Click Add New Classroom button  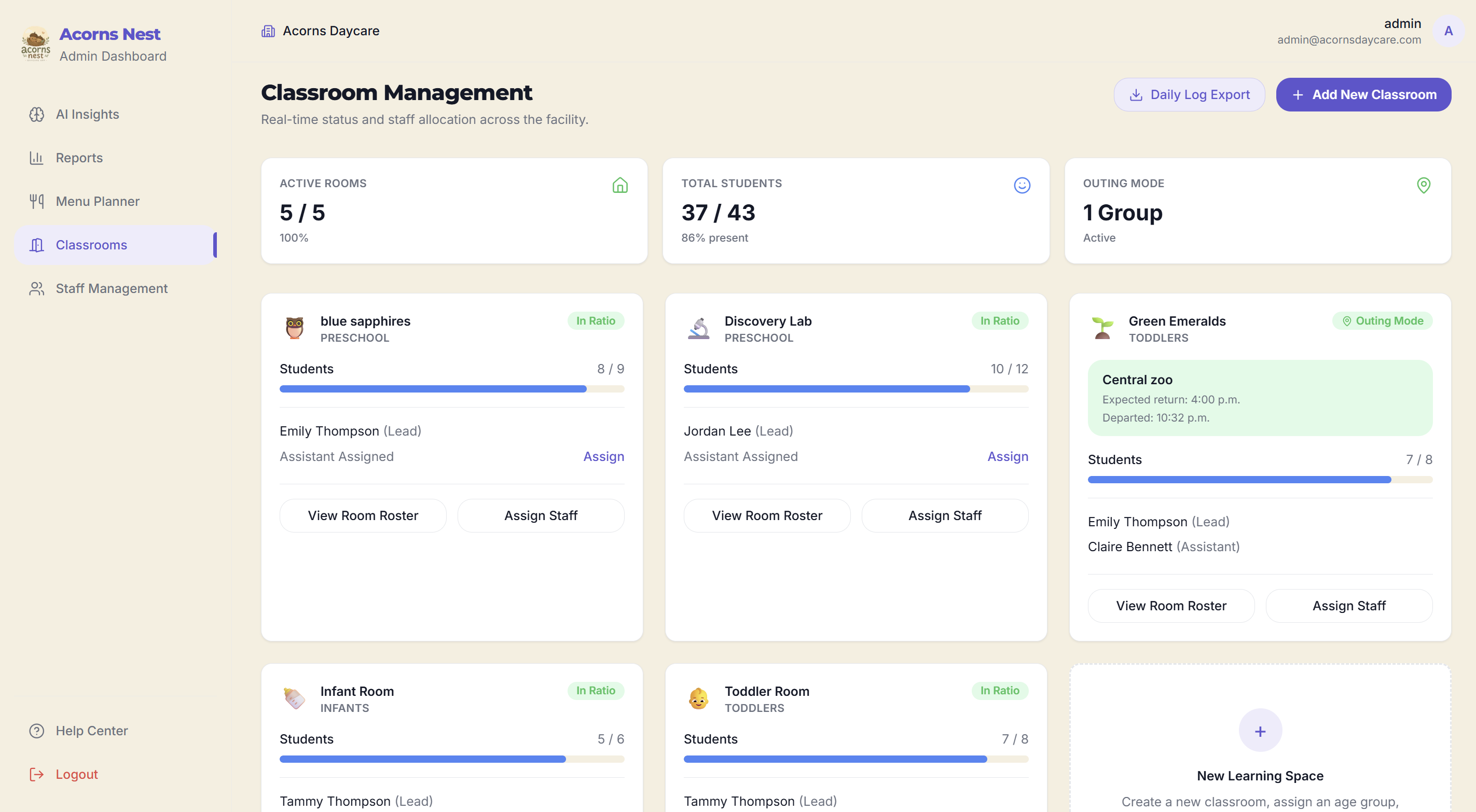[x=1363, y=94]
